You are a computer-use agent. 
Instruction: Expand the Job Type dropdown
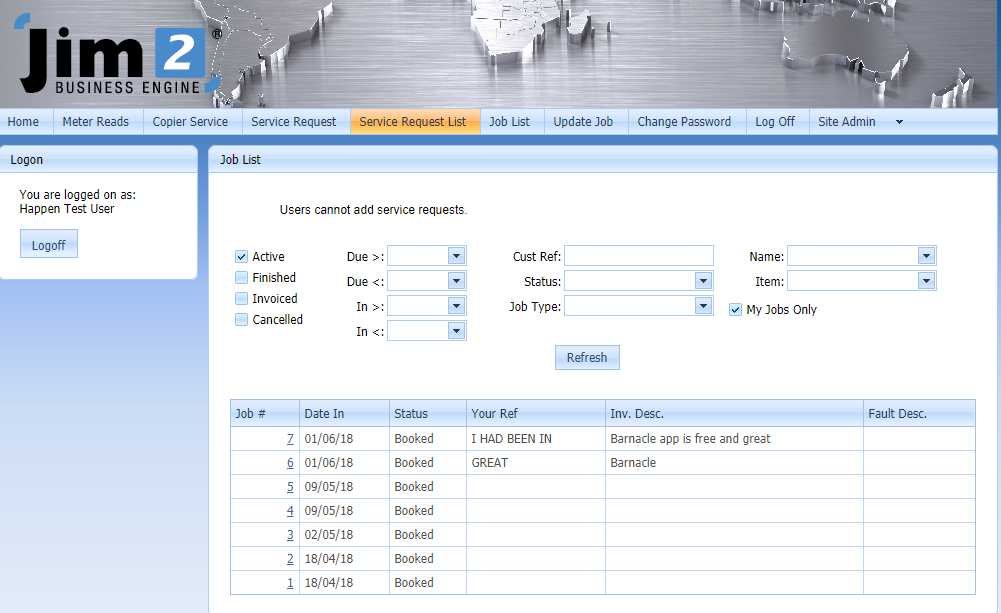pyautogui.click(x=704, y=306)
